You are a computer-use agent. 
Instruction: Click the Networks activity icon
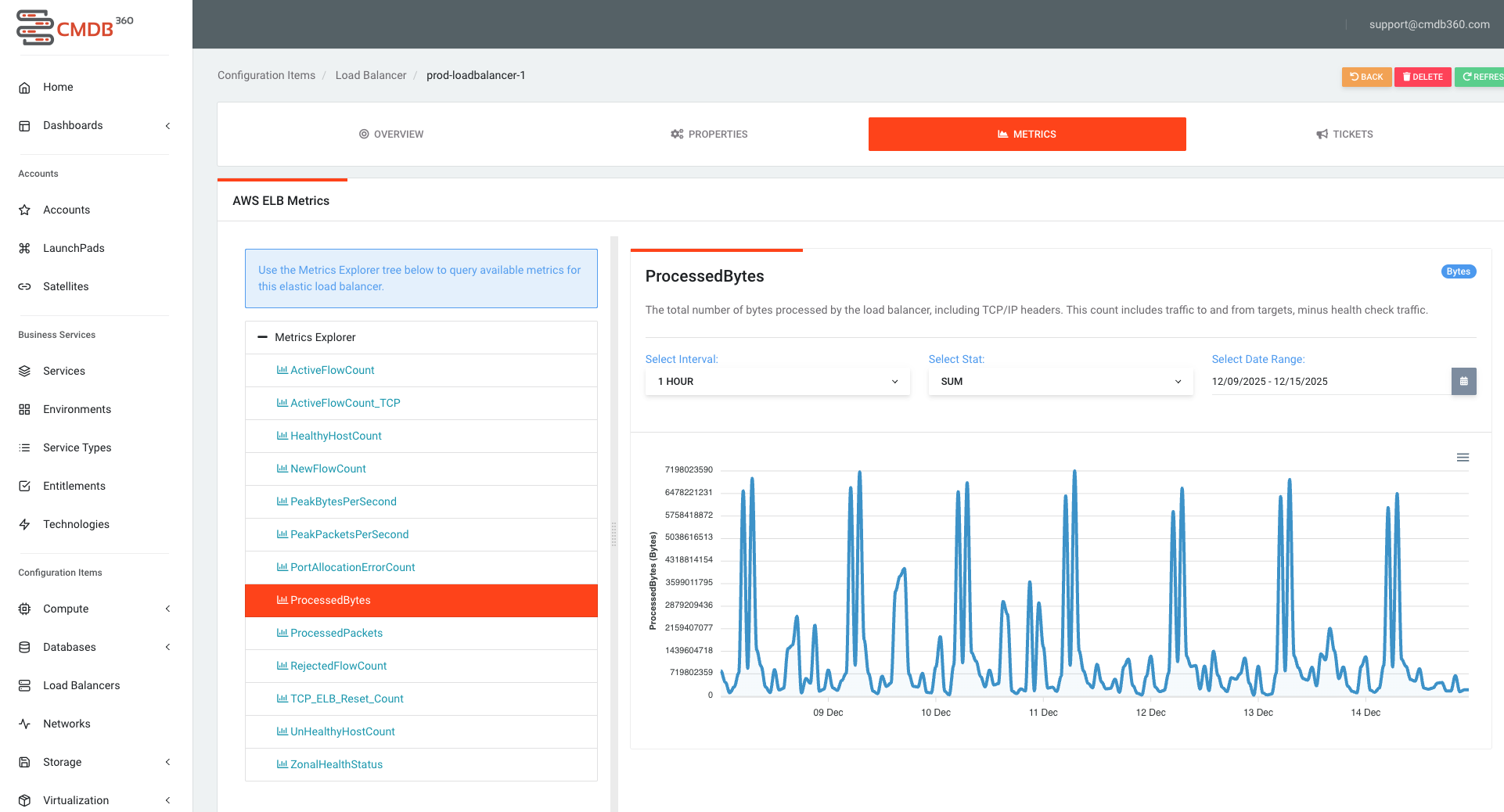point(24,724)
